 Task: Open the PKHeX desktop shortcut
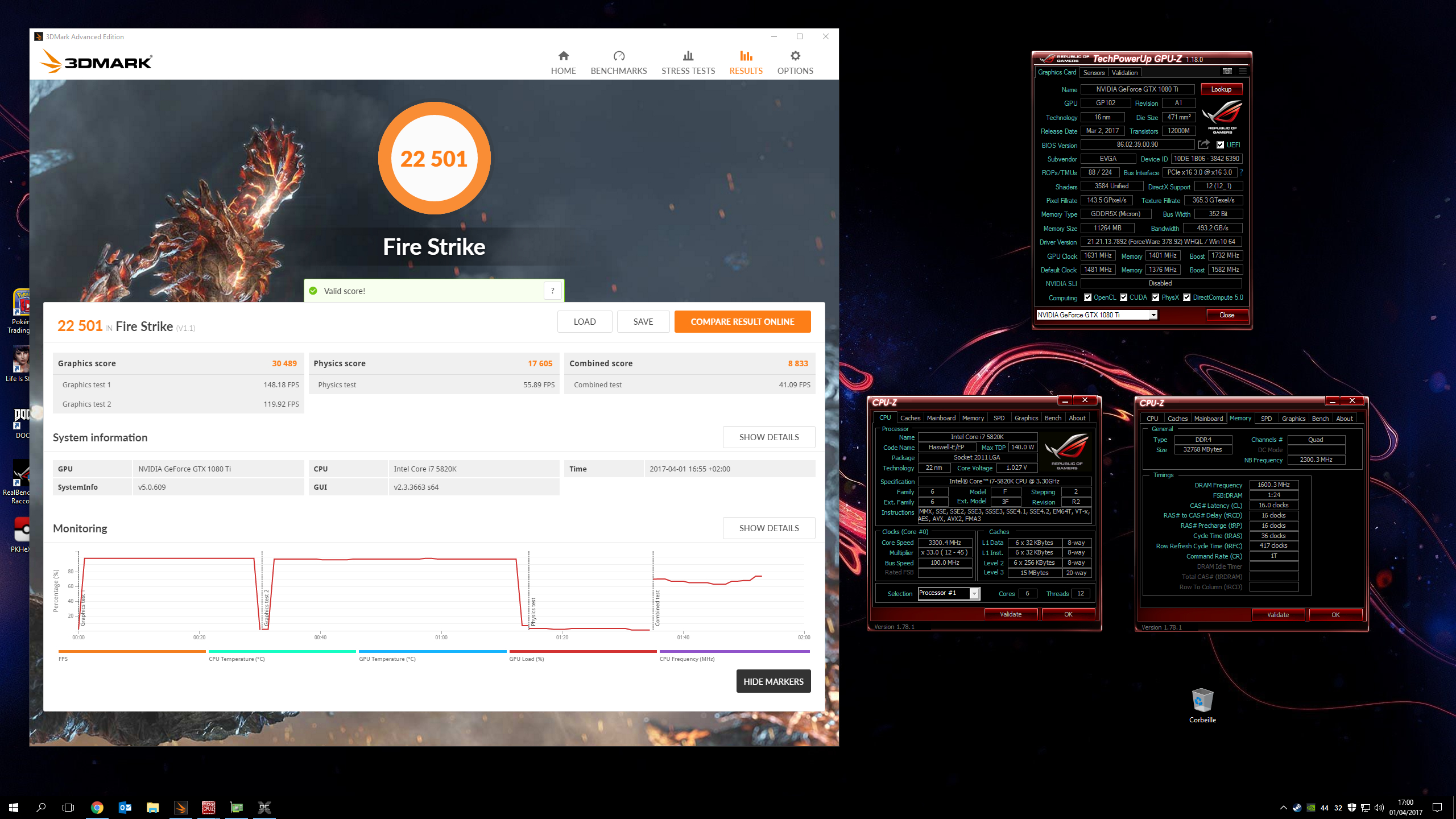[x=20, y=534]
